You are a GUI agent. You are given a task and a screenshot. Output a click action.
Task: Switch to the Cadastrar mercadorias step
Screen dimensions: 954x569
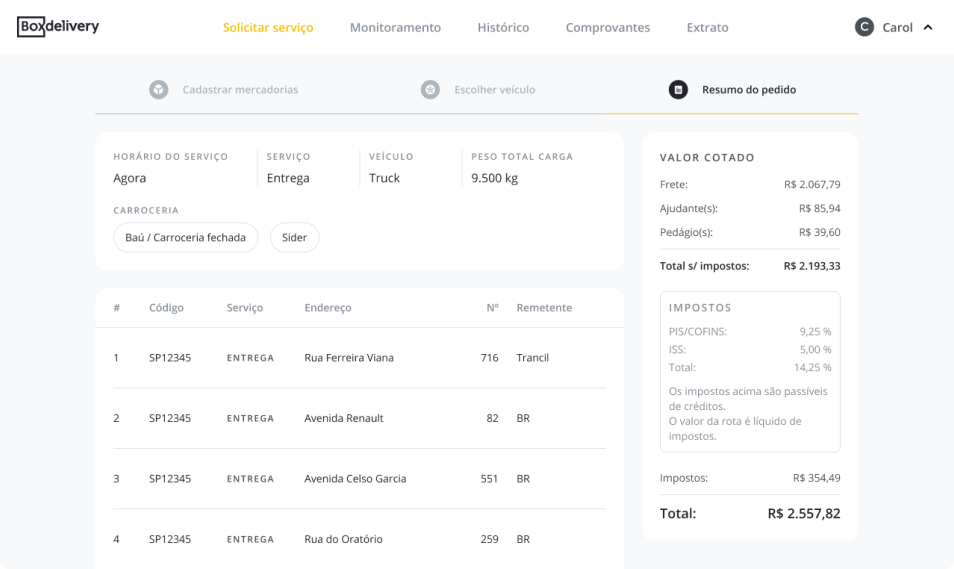tap(240, 90)
